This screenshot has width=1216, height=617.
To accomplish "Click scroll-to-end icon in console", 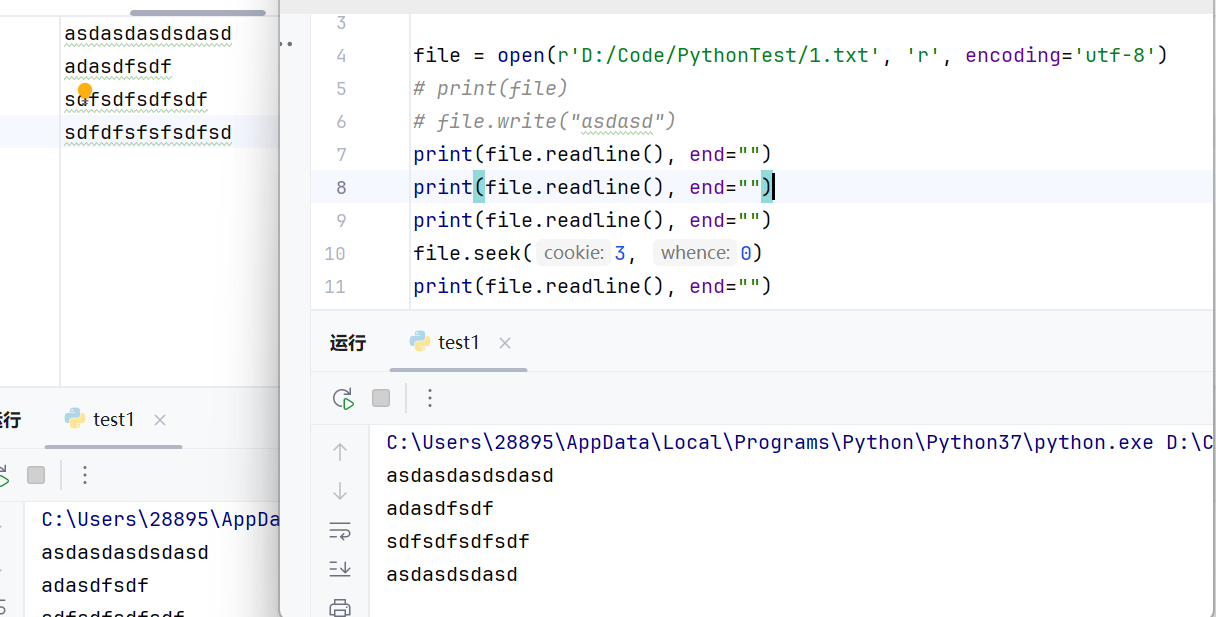I will [340, 569].
